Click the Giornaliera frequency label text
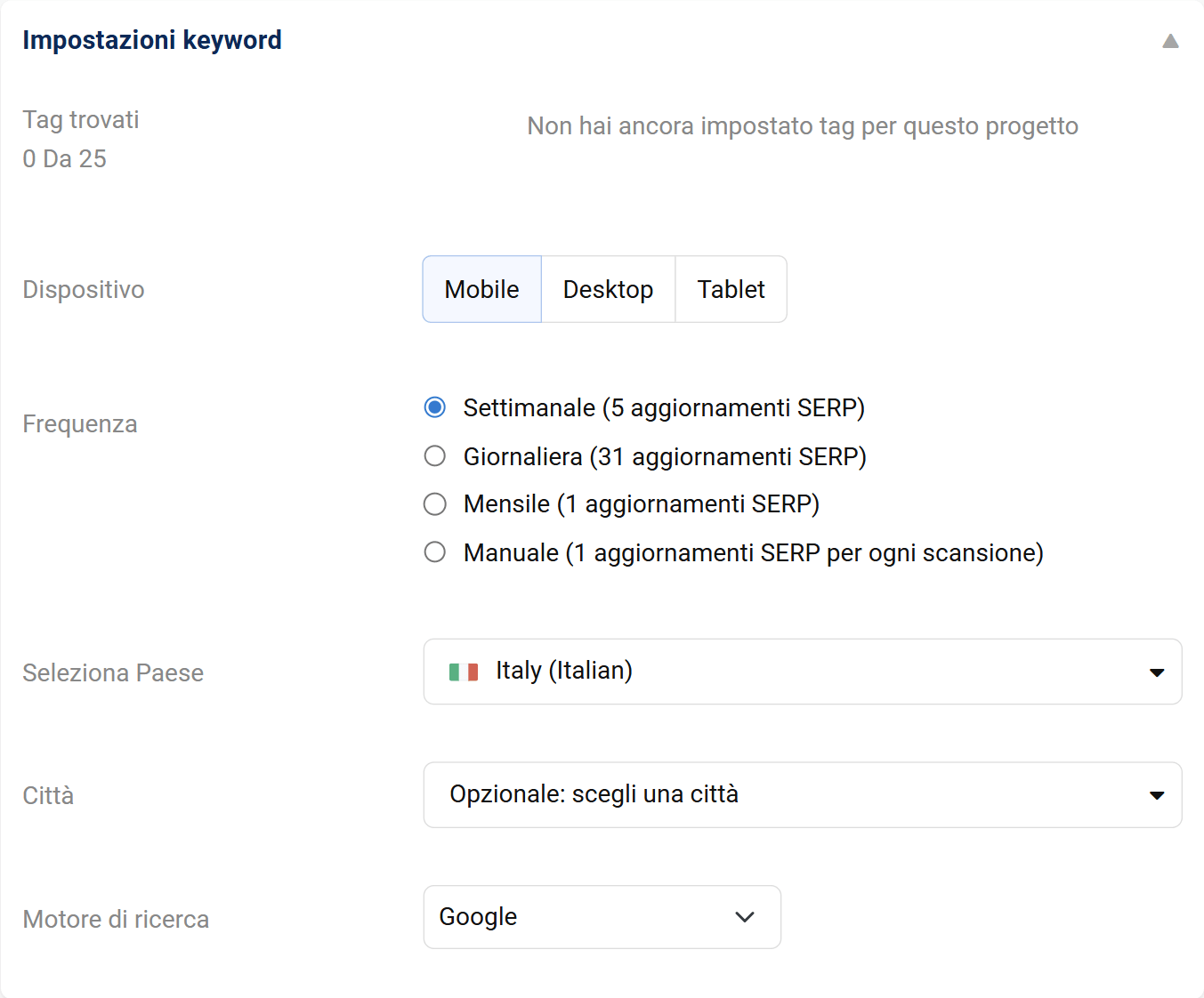This screenshot has width=1204, height=998. pyautogui.click(x=665, y=456)
